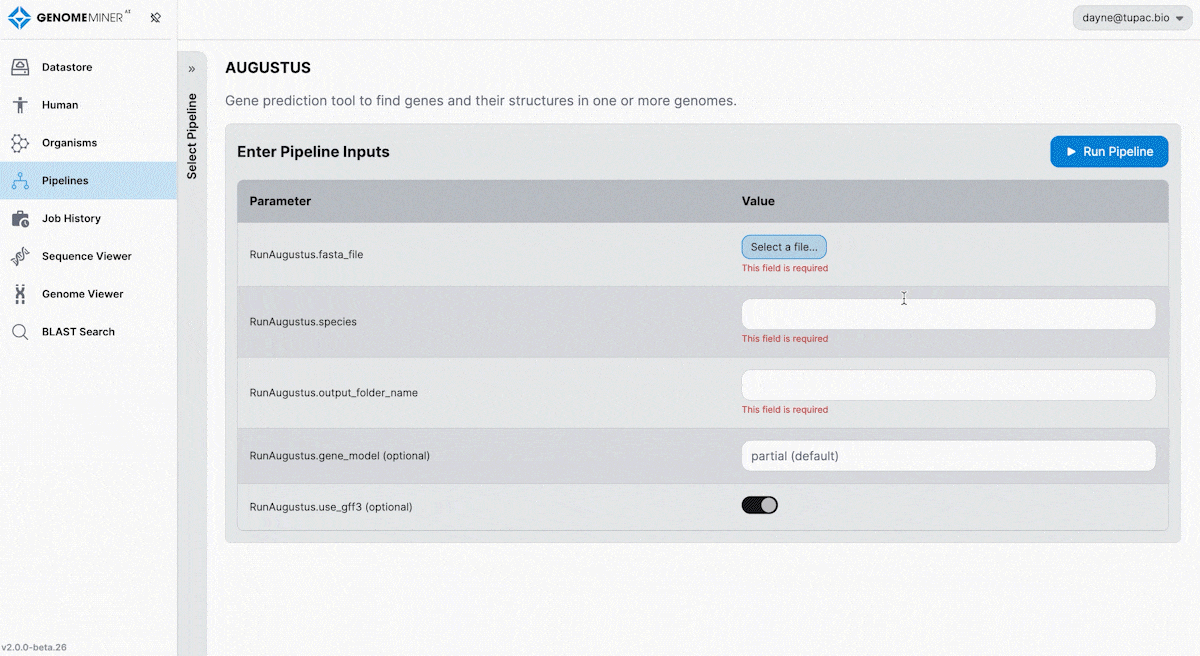Go to Job History page
1200x656 pixels.
[71, 218]
